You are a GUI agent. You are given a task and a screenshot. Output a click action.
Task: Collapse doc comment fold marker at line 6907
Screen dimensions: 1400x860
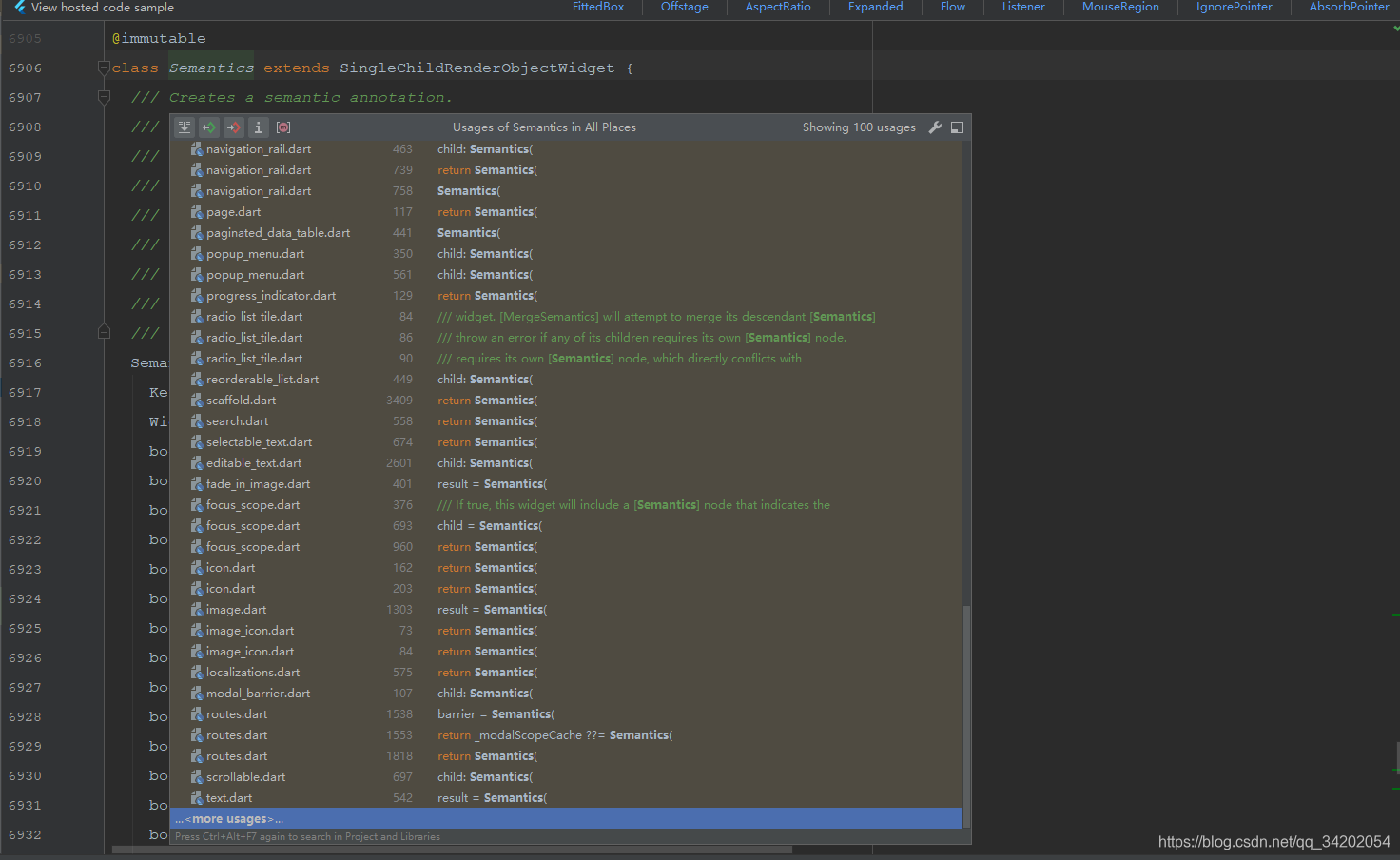(104, 97)
